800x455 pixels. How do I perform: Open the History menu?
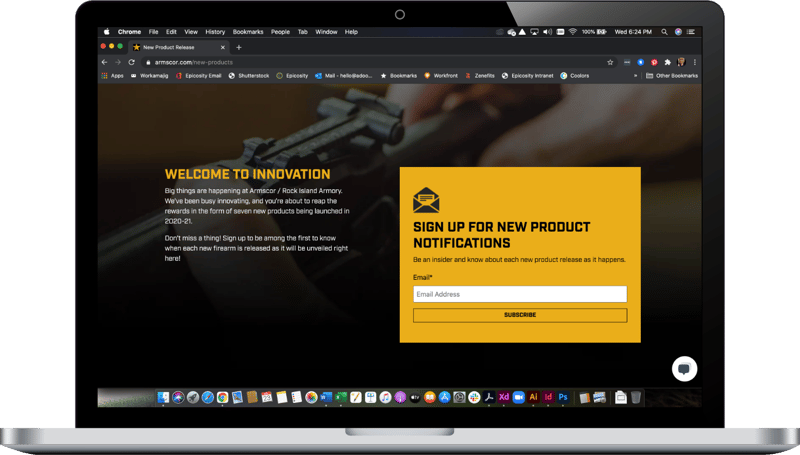(x=215, y=32)
